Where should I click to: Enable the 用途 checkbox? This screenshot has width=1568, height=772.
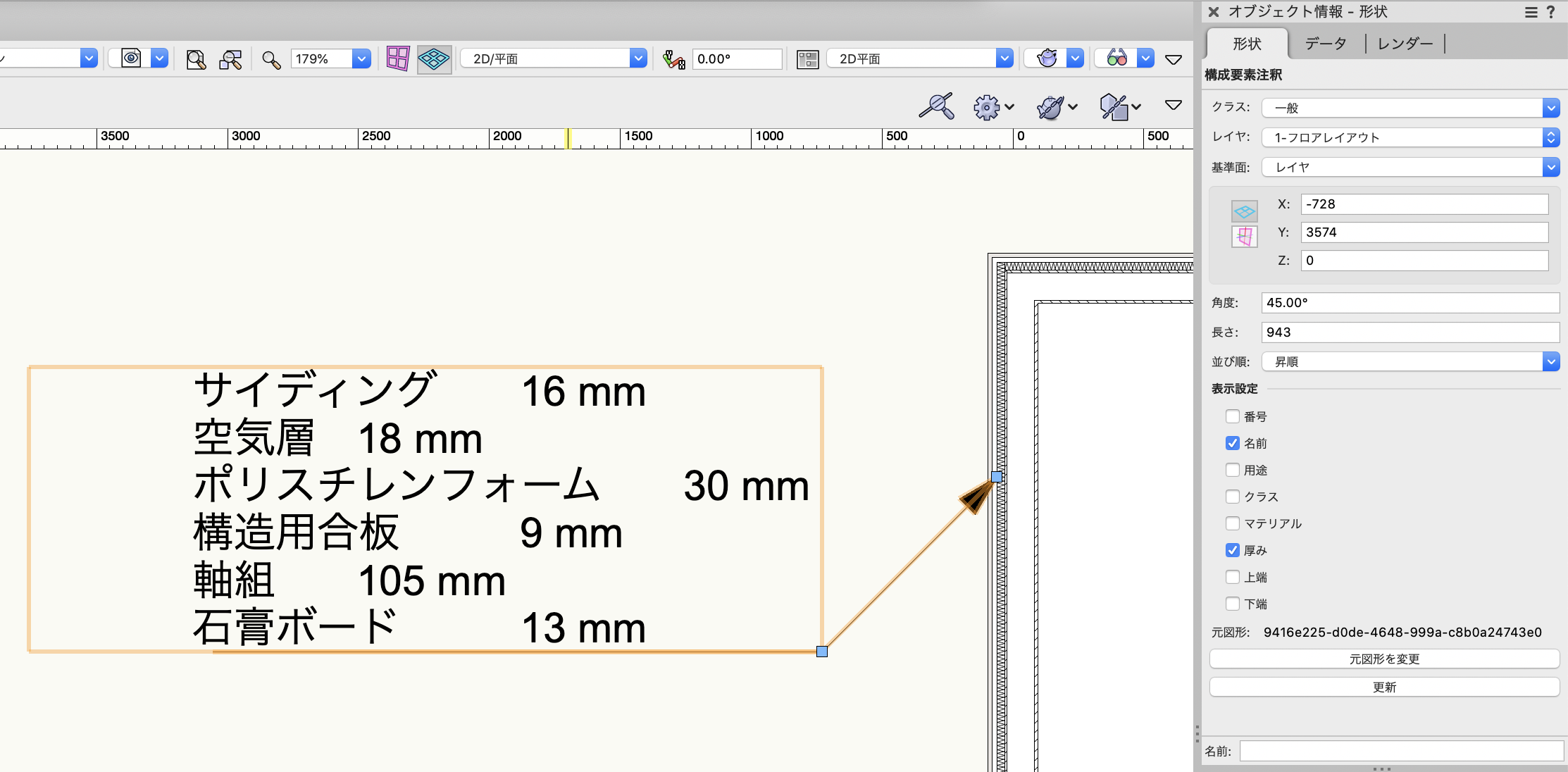[1233, 470]
